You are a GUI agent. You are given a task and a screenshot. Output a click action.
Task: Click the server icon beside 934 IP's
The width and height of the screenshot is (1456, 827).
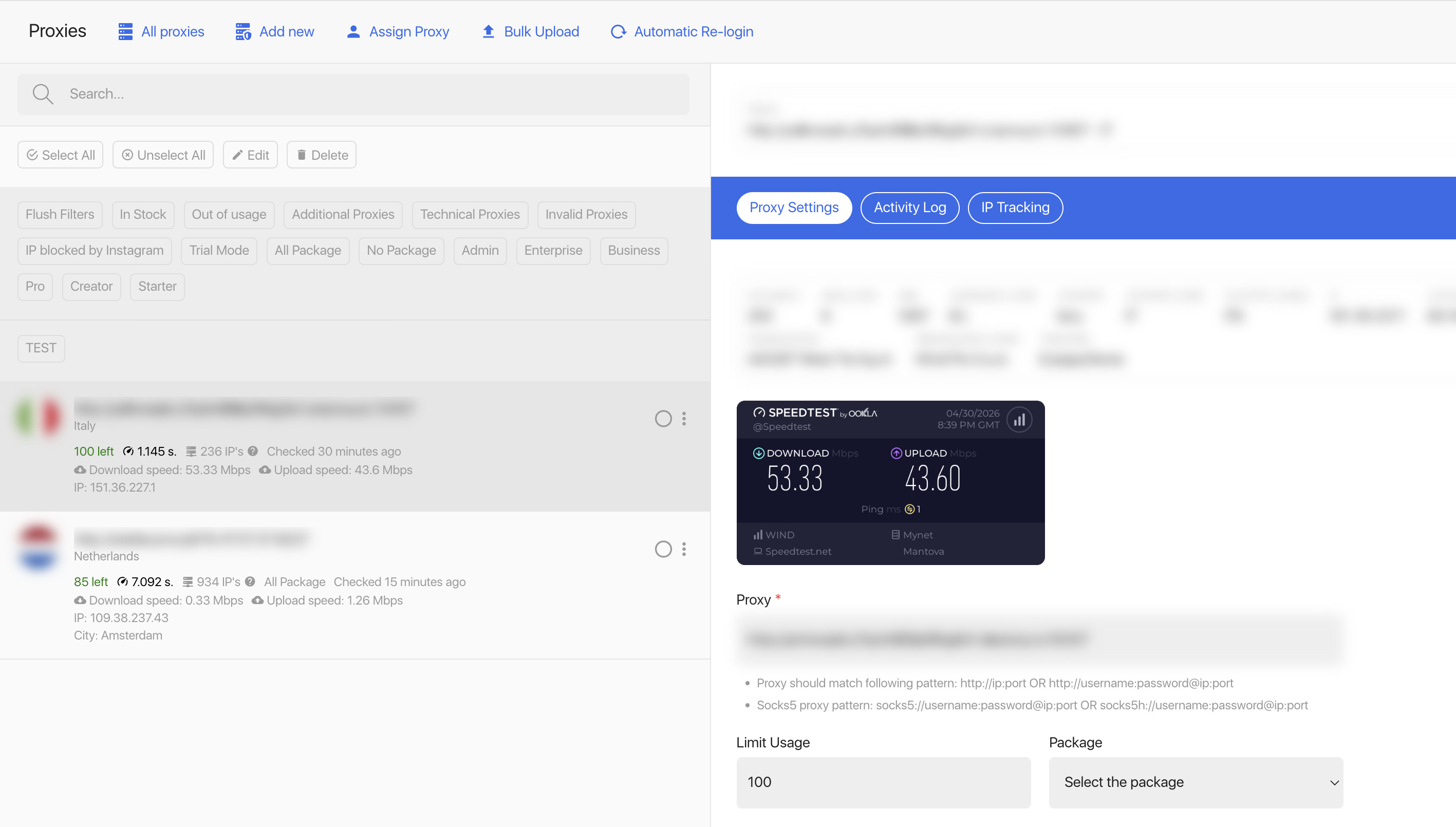click(x=188, y=582)
